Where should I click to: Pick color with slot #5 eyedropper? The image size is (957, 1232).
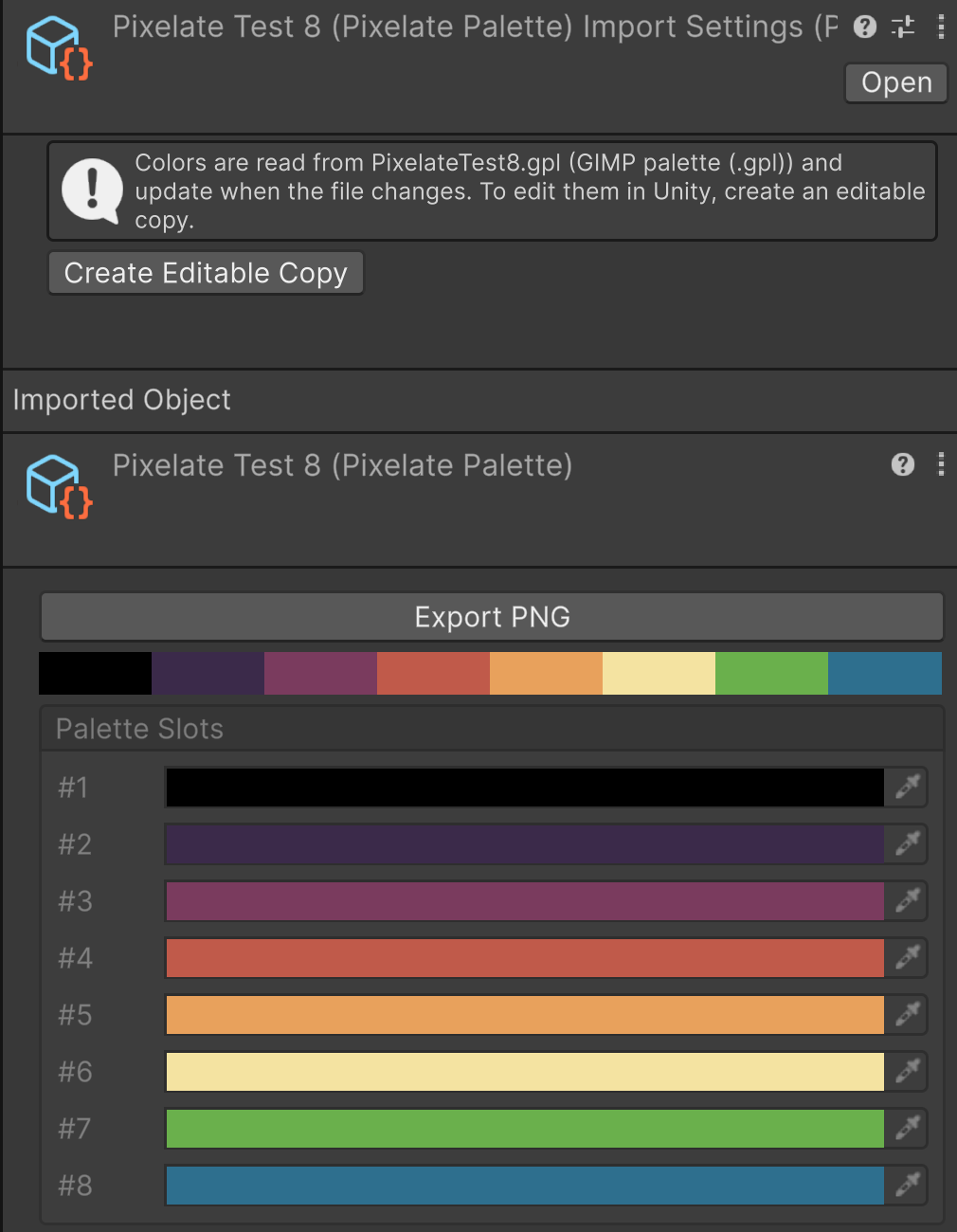[907, 1015]
